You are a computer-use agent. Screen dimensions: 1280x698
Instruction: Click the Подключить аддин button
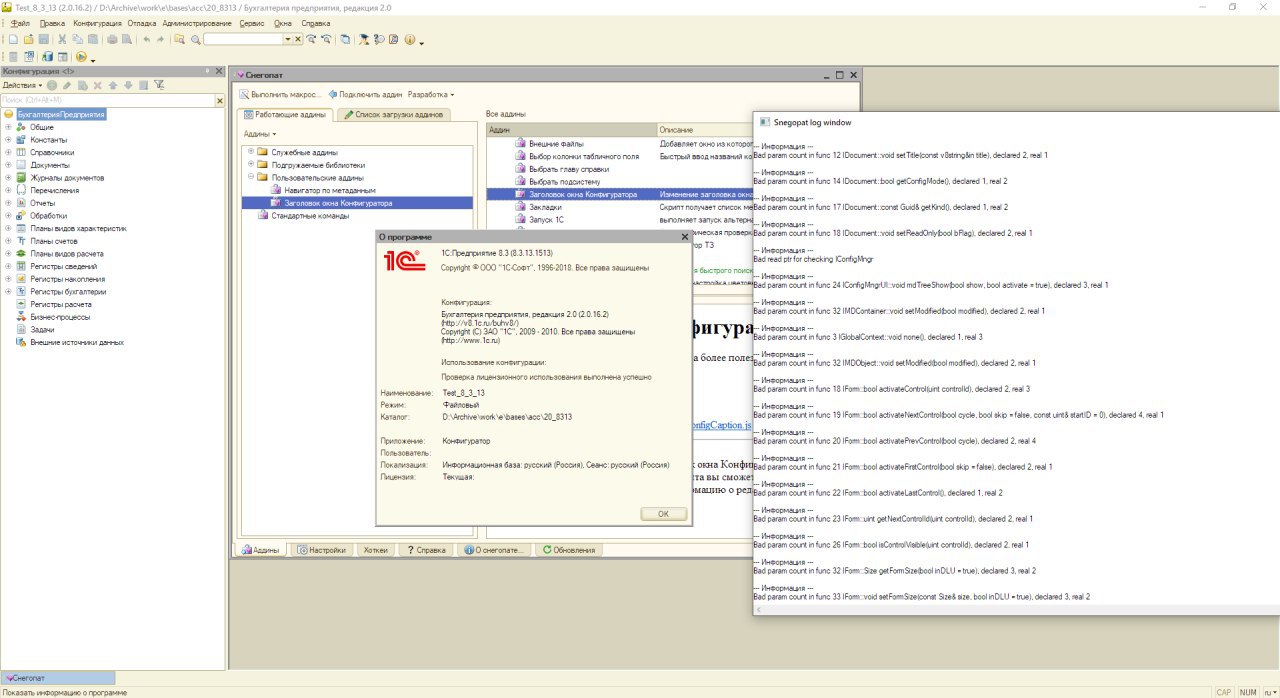click(365, 94)
